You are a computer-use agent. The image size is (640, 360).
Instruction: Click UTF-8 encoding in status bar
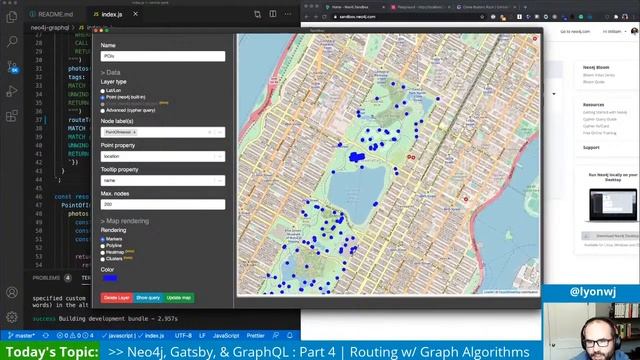coord(183,336)
